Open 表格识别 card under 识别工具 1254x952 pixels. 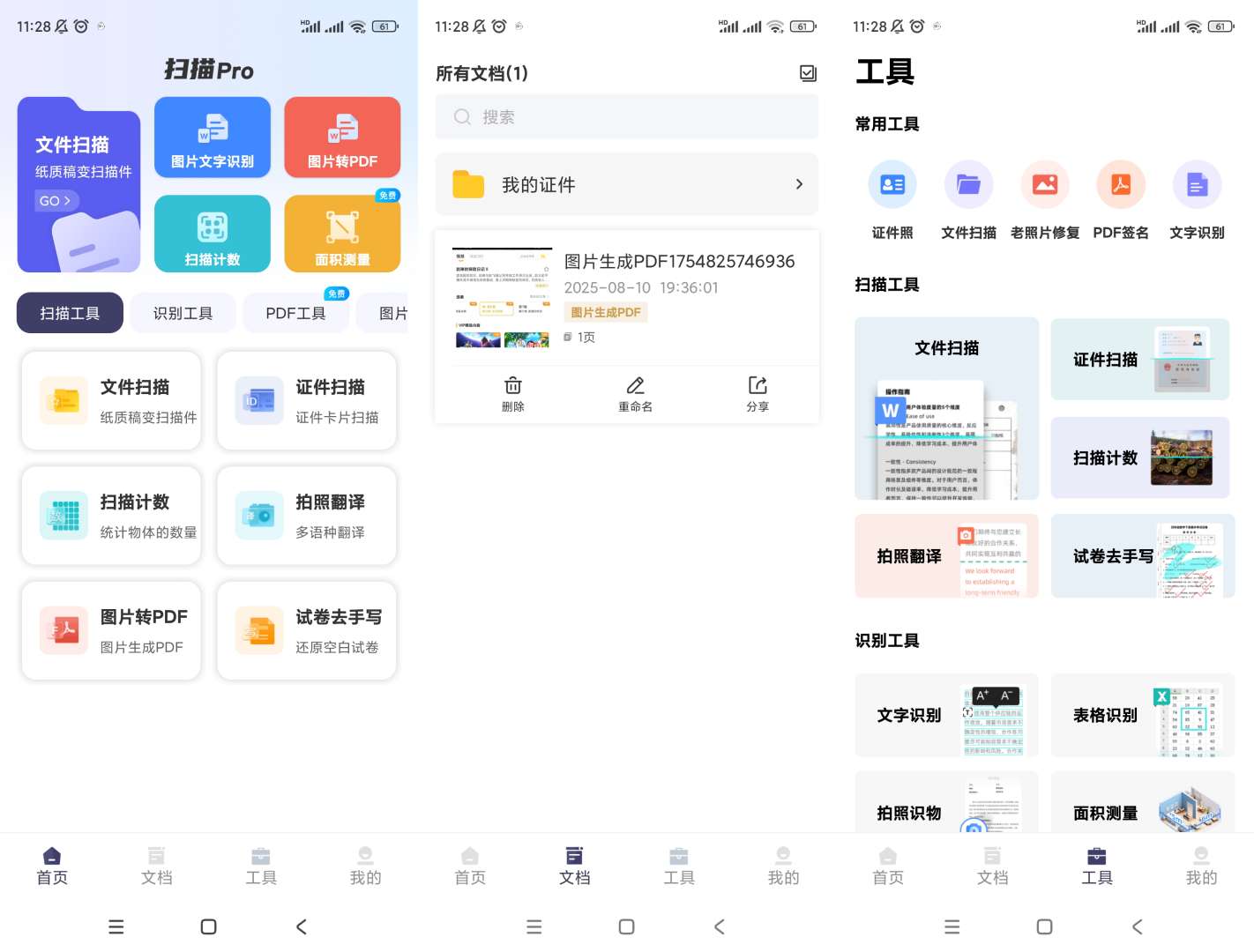pos(1143,715)
